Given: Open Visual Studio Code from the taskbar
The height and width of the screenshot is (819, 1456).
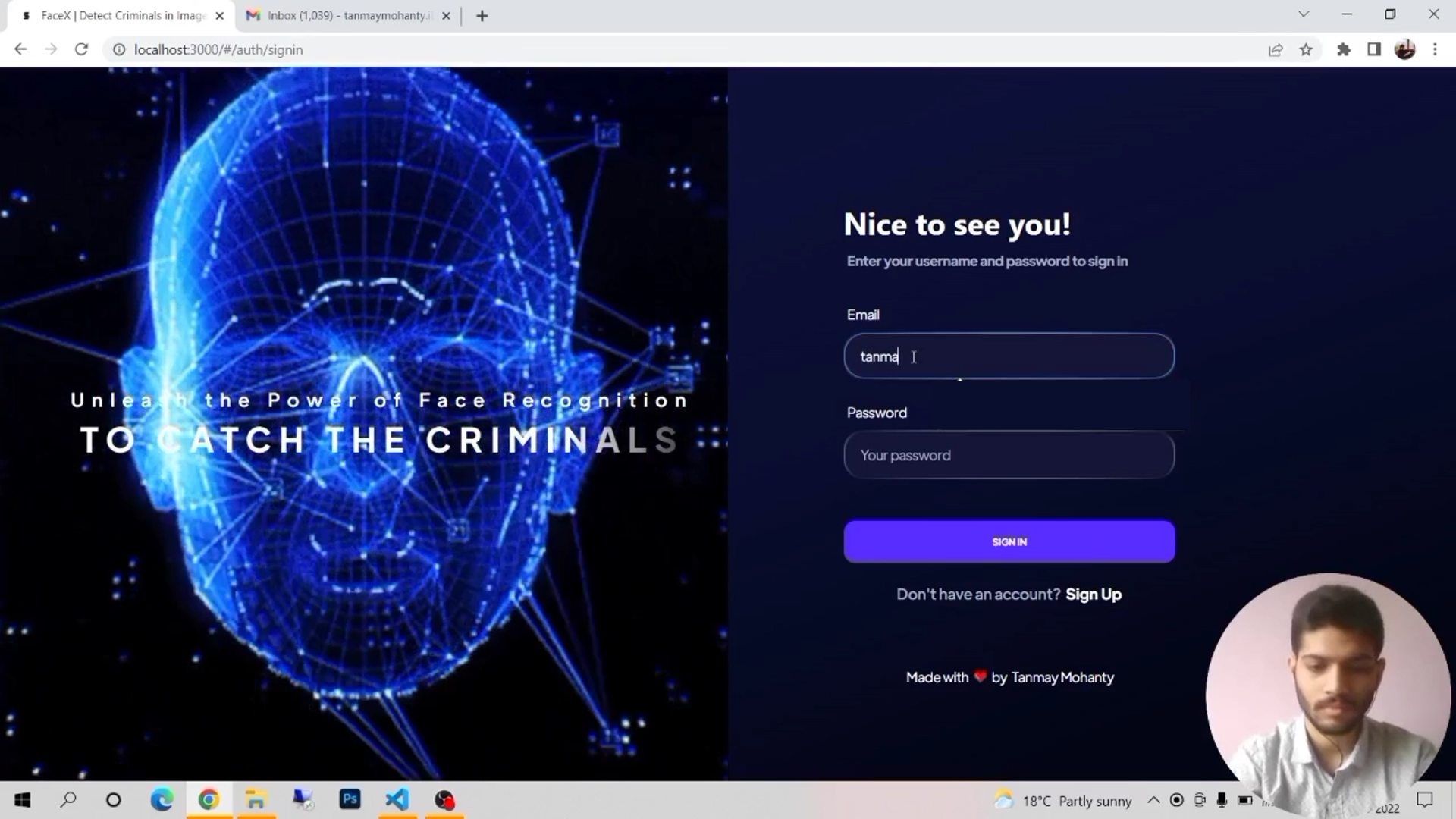Looking at the screenshot, I should (x=397, y=800).
